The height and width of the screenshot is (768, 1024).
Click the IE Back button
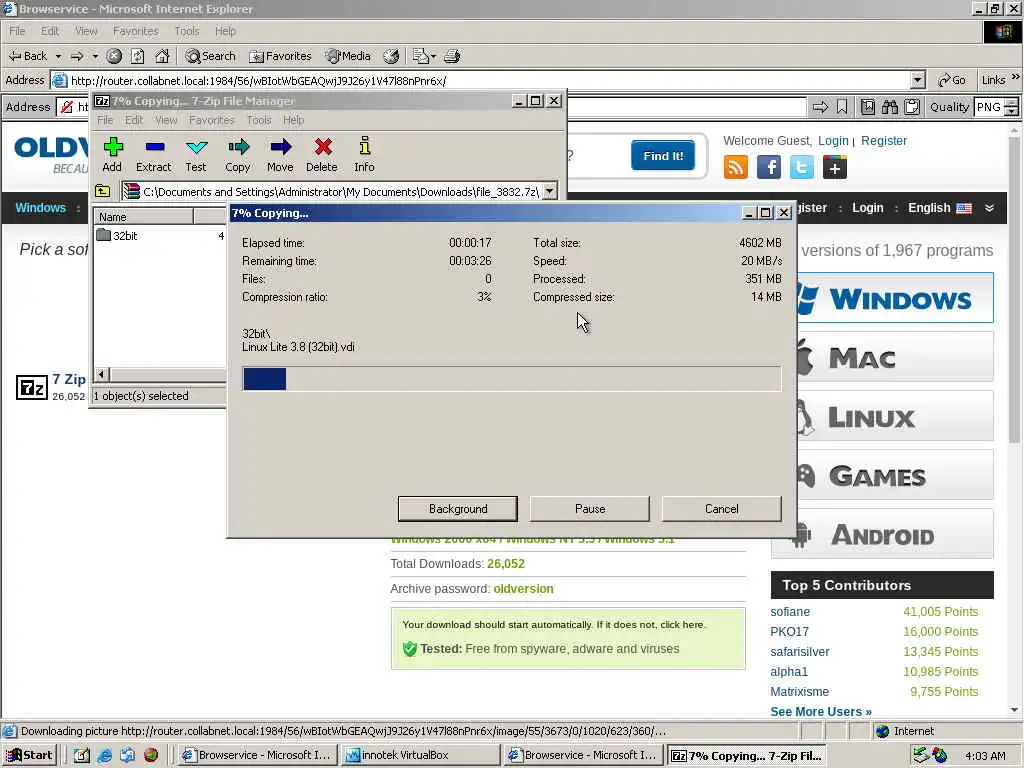(x=28, y=56)
